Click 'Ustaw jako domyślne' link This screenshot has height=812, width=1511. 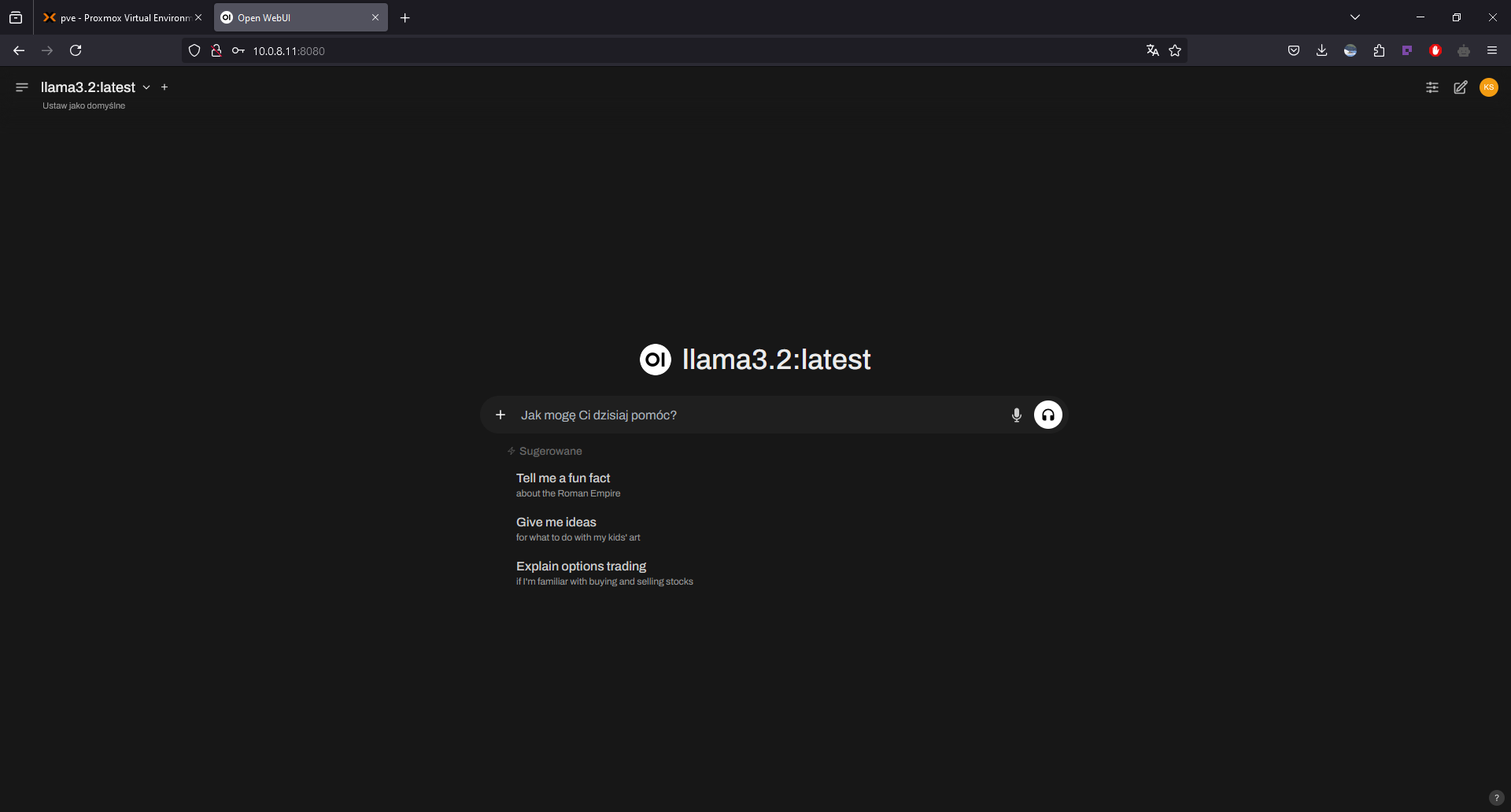83,105
